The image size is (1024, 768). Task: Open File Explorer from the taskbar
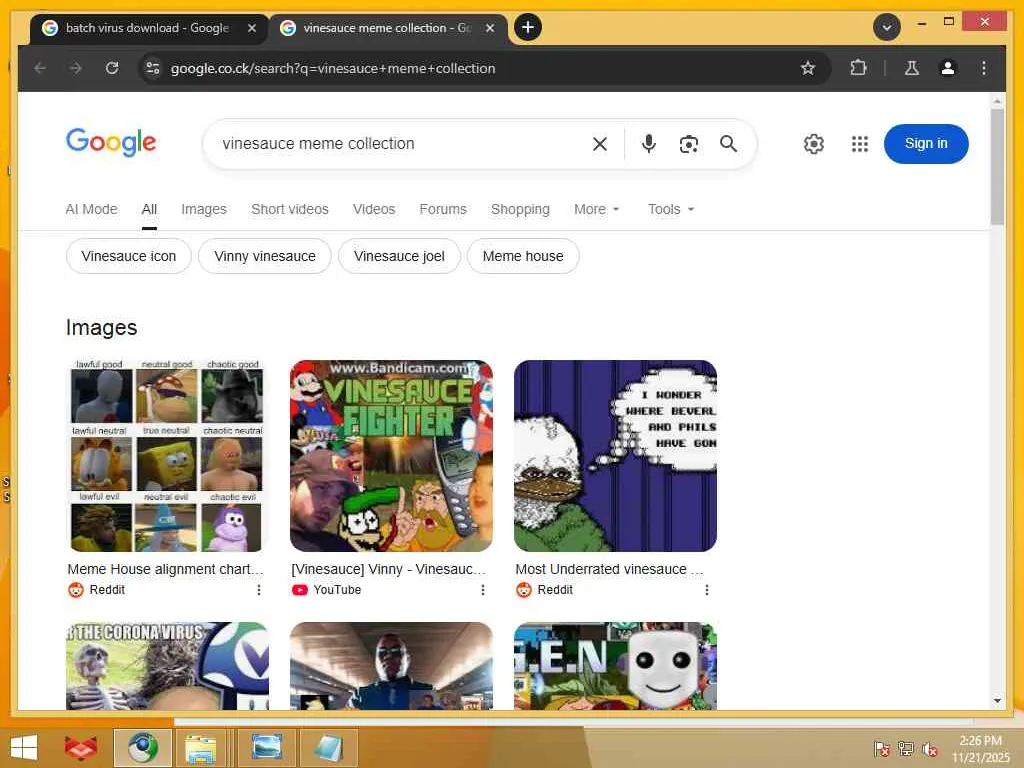coord(200,748)
